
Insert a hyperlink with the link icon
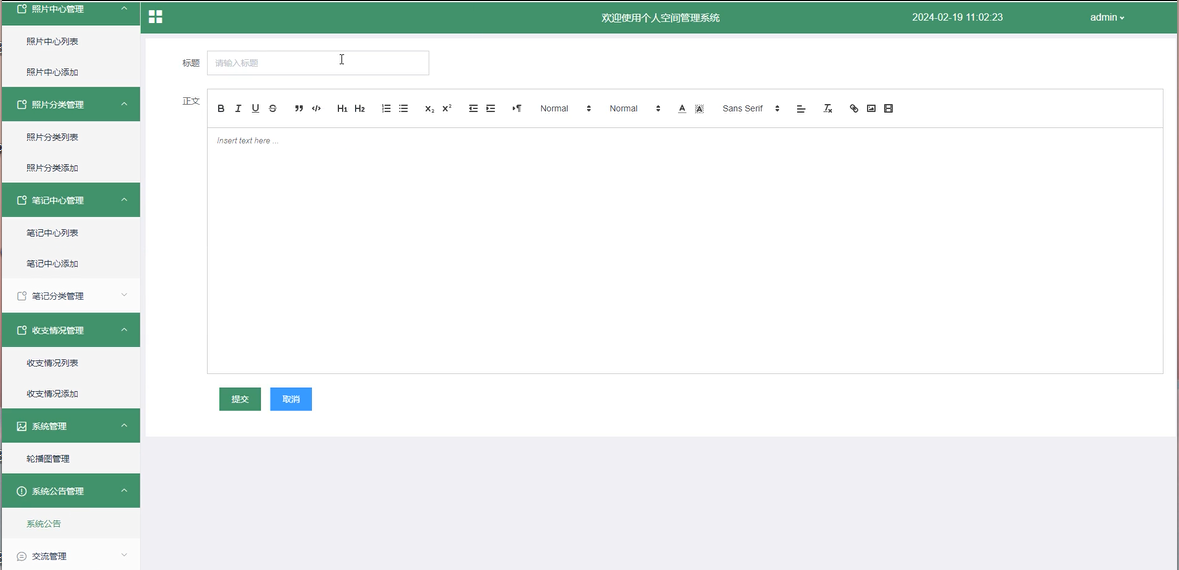tap(853, 109)
